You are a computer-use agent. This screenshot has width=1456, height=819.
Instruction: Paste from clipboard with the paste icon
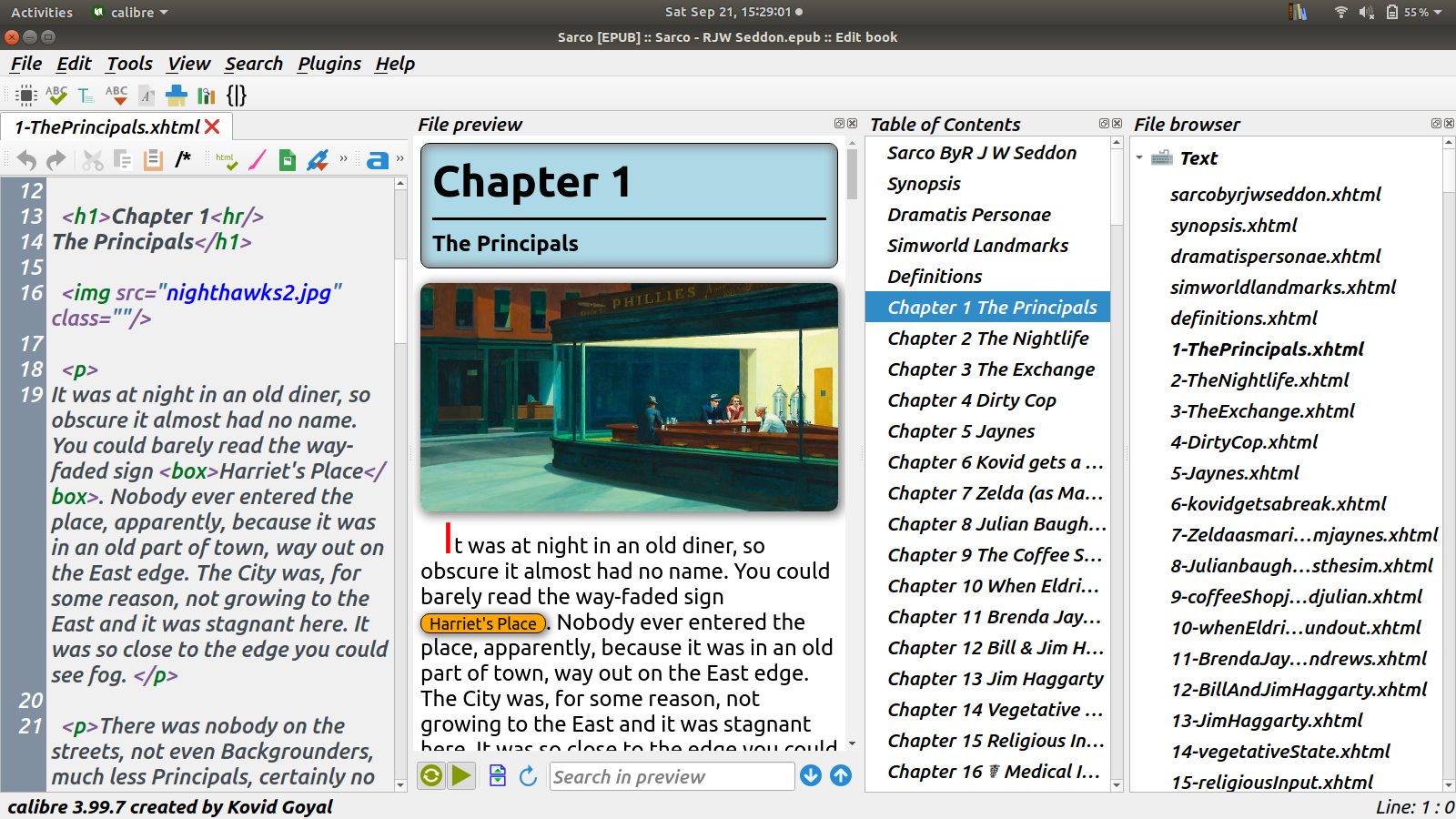click(153, 160)
